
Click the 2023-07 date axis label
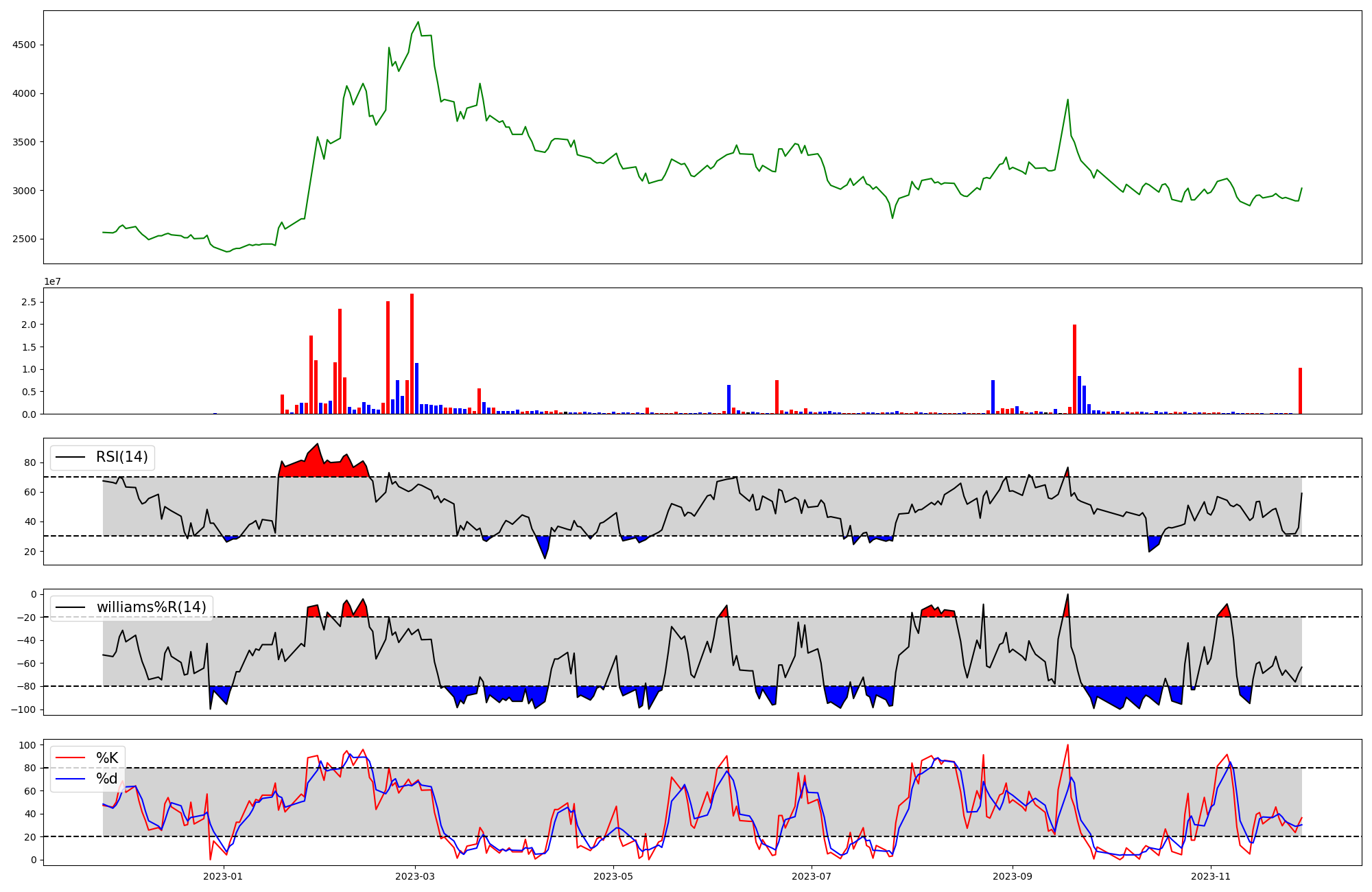tap(812, 876)
